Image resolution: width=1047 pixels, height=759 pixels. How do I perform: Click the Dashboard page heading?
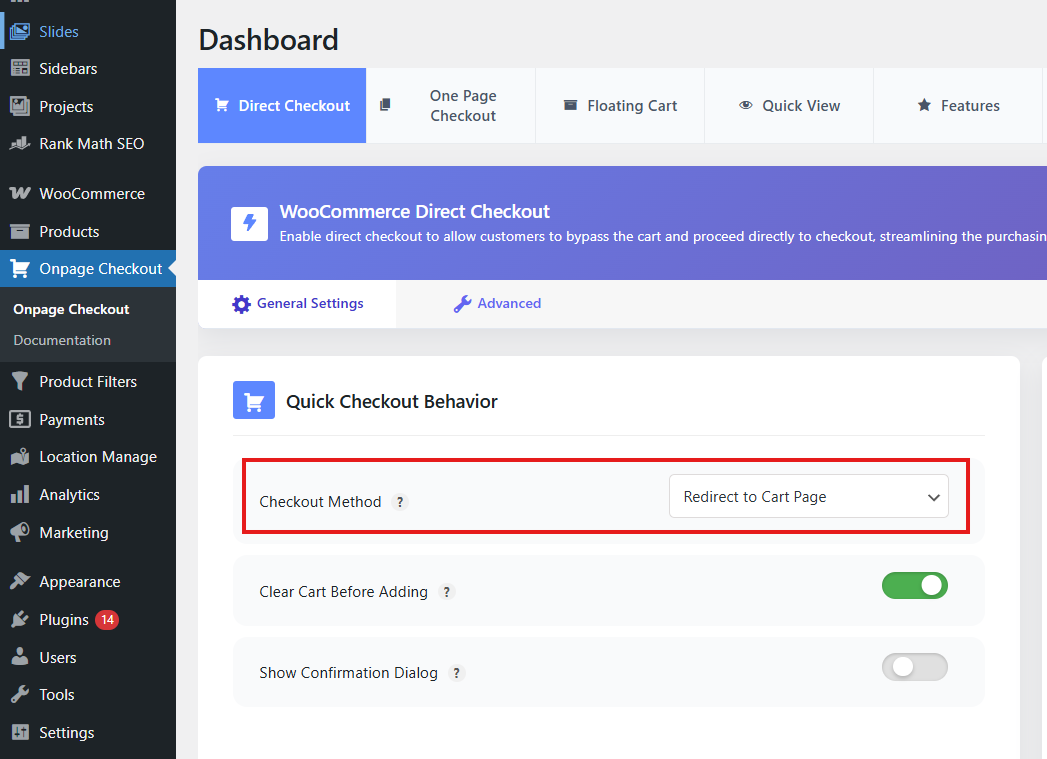coord(268,40)
